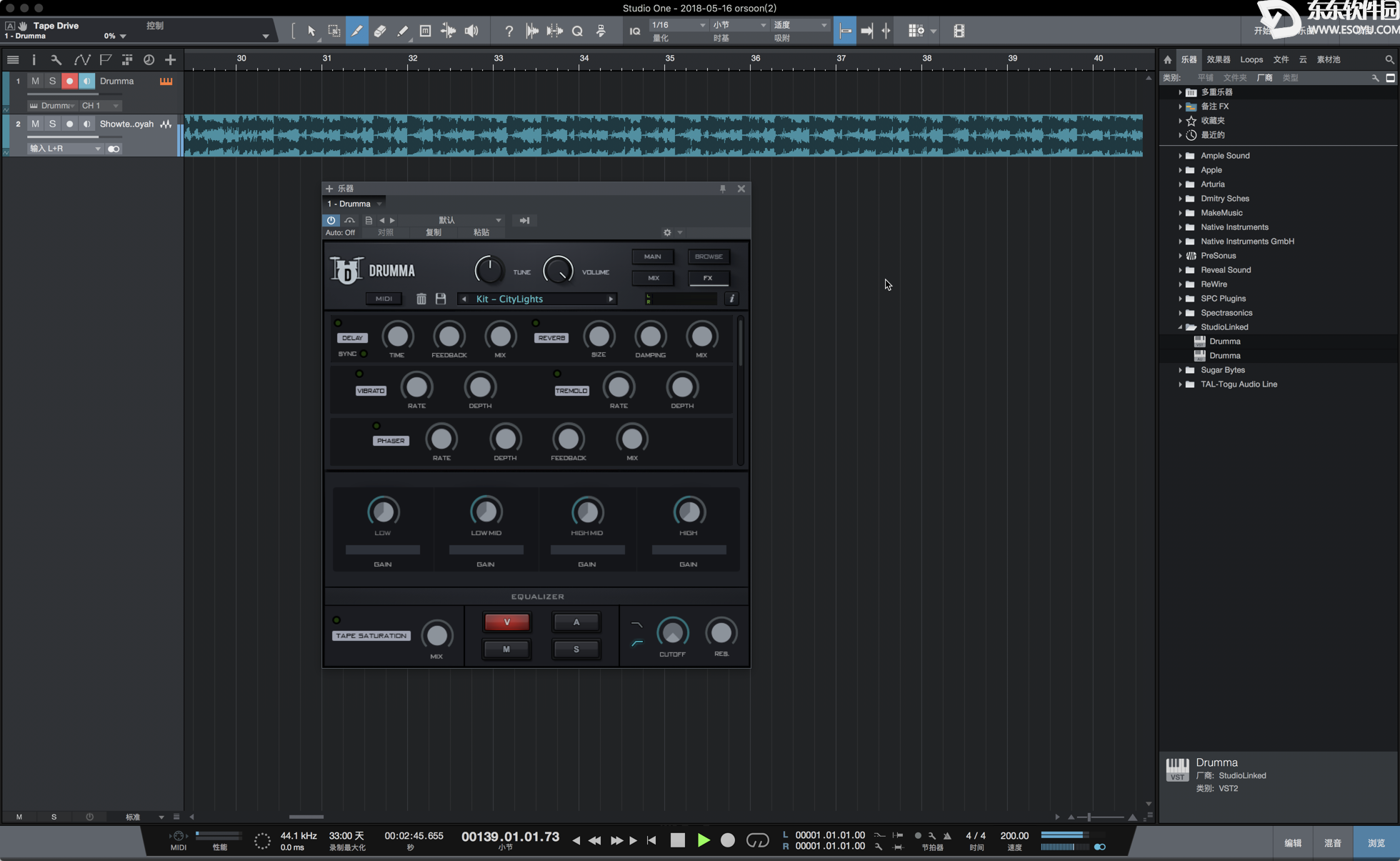Toggle monitor on Showte..oyah track
The height and width of the screenshot is (861, 1400).
86,124
